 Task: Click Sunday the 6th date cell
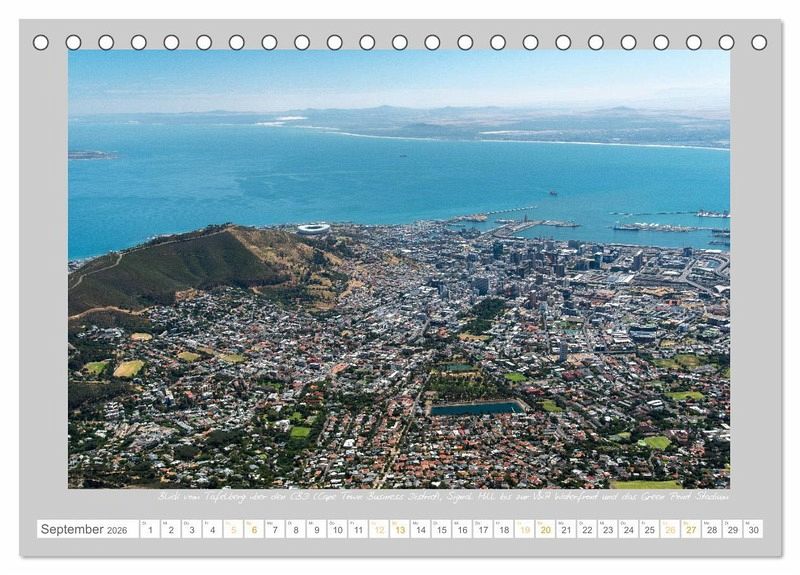[254, 529]
